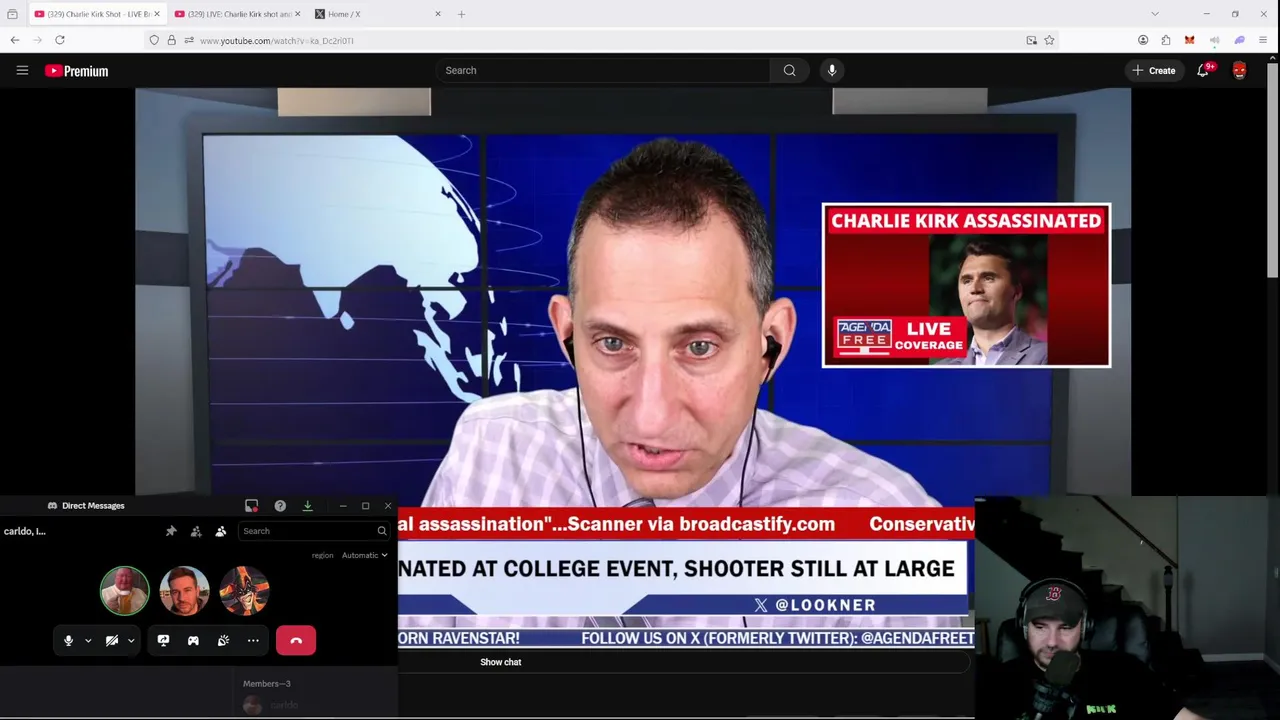The image size is (1280, 720).
Task: Reload the current YouTube page
Action: 60,40
